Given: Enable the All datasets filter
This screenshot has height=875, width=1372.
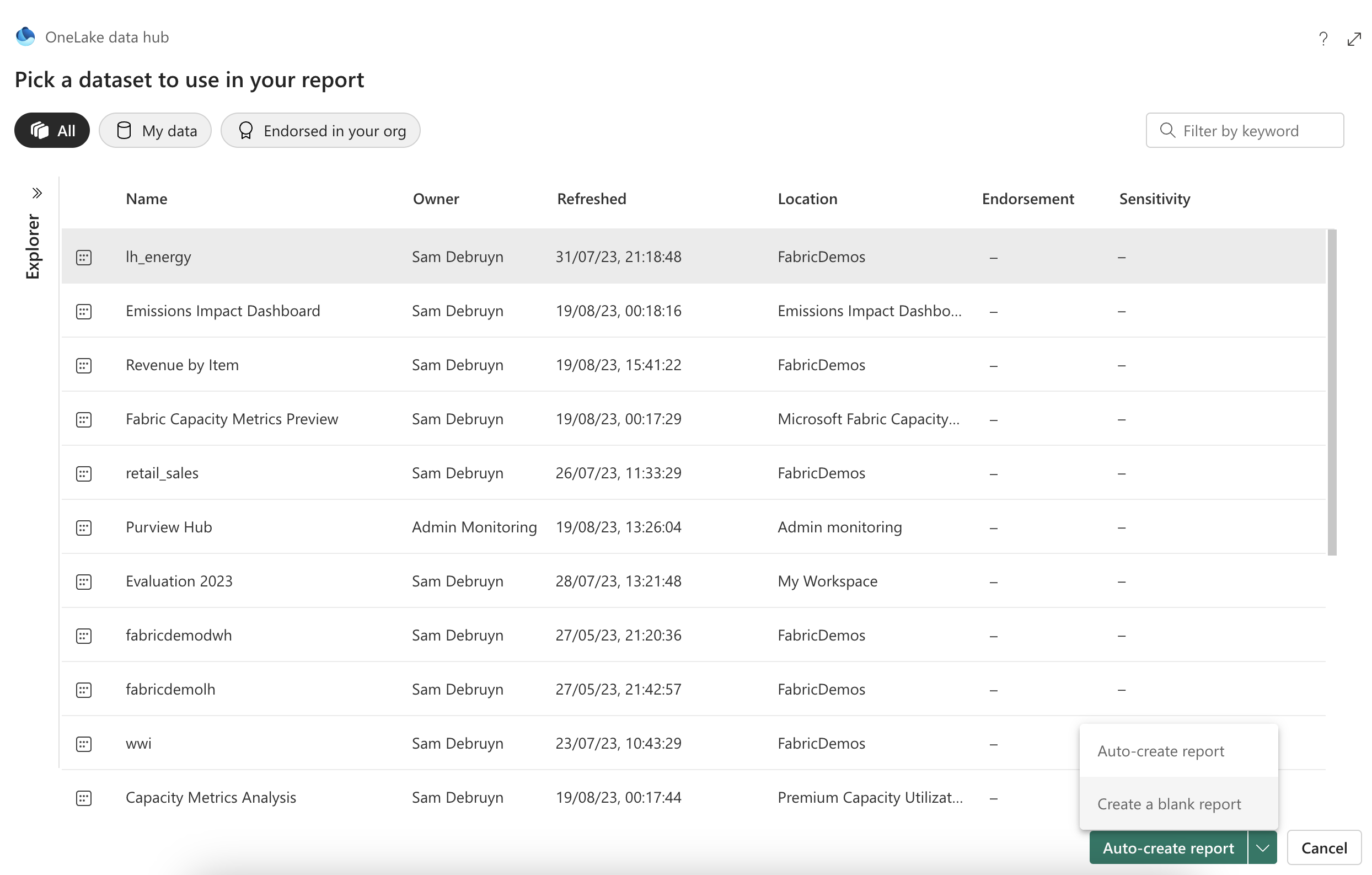Looking at the screenshot, I should tap(52, 130).
